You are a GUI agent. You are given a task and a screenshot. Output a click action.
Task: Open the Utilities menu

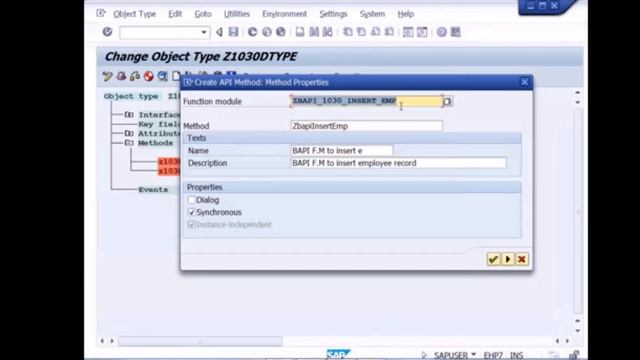pyautogui.click(x=237, y=14)
